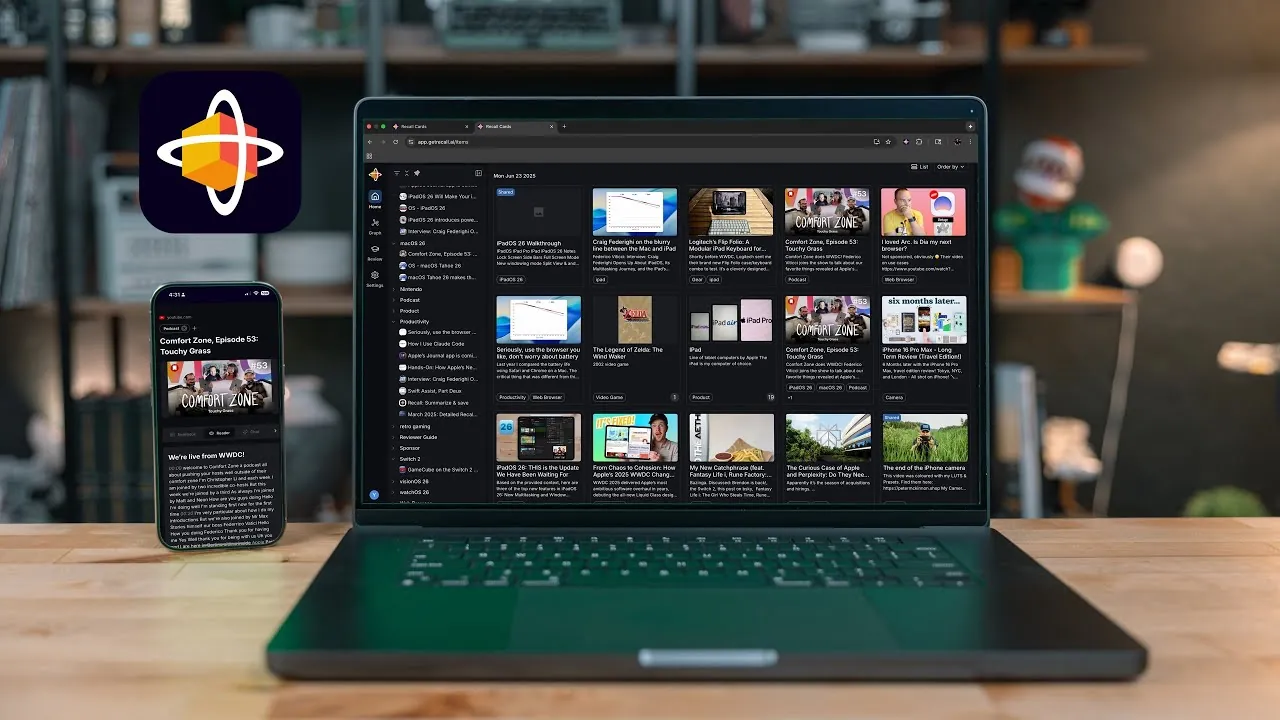Image resolution: width=1280 pixels, height=720 pixels.
Task: Click the plus add-tag button on the phone
Action: pos(194,328)
